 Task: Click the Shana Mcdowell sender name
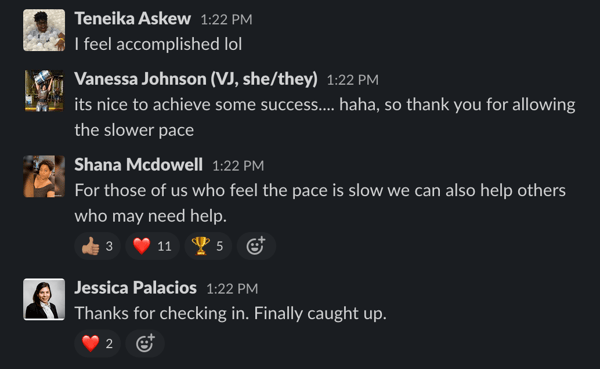(x=139, y=165)
